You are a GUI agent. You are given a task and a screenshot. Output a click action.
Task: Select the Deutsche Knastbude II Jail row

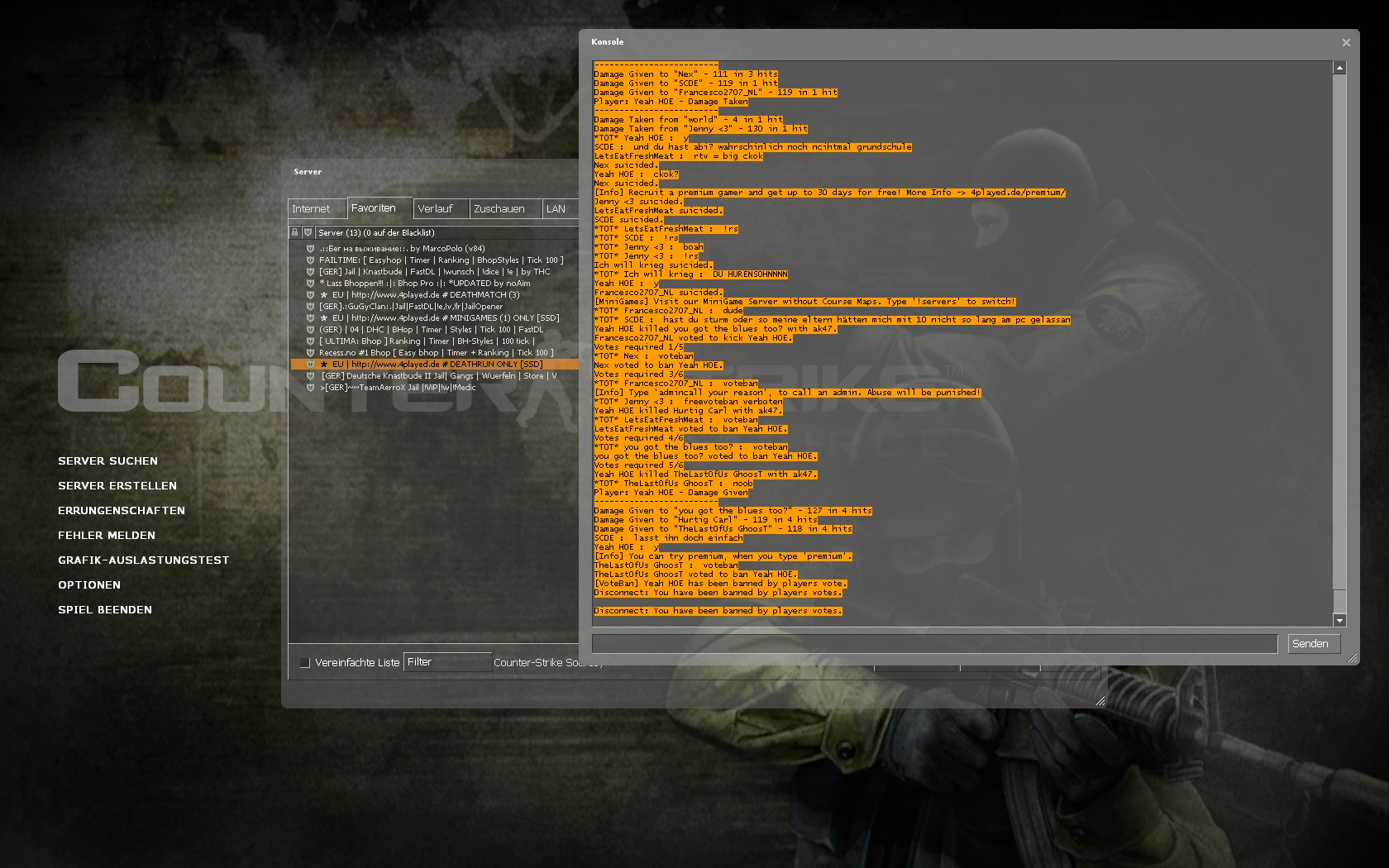(434, 375)
